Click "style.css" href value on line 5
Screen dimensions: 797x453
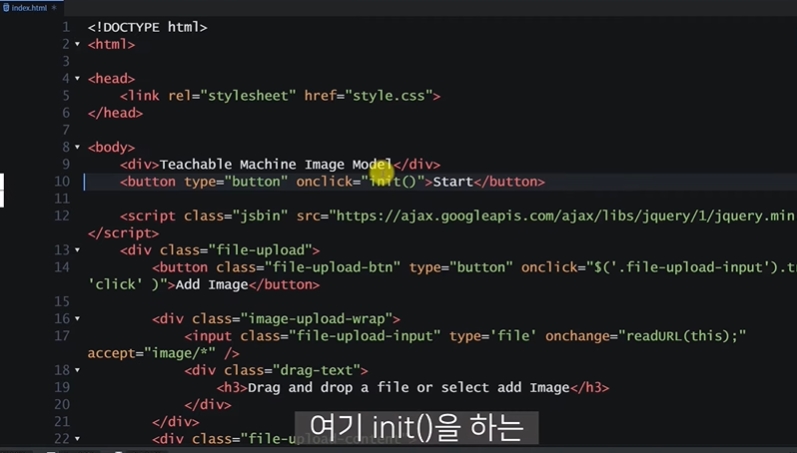point(389,96)
